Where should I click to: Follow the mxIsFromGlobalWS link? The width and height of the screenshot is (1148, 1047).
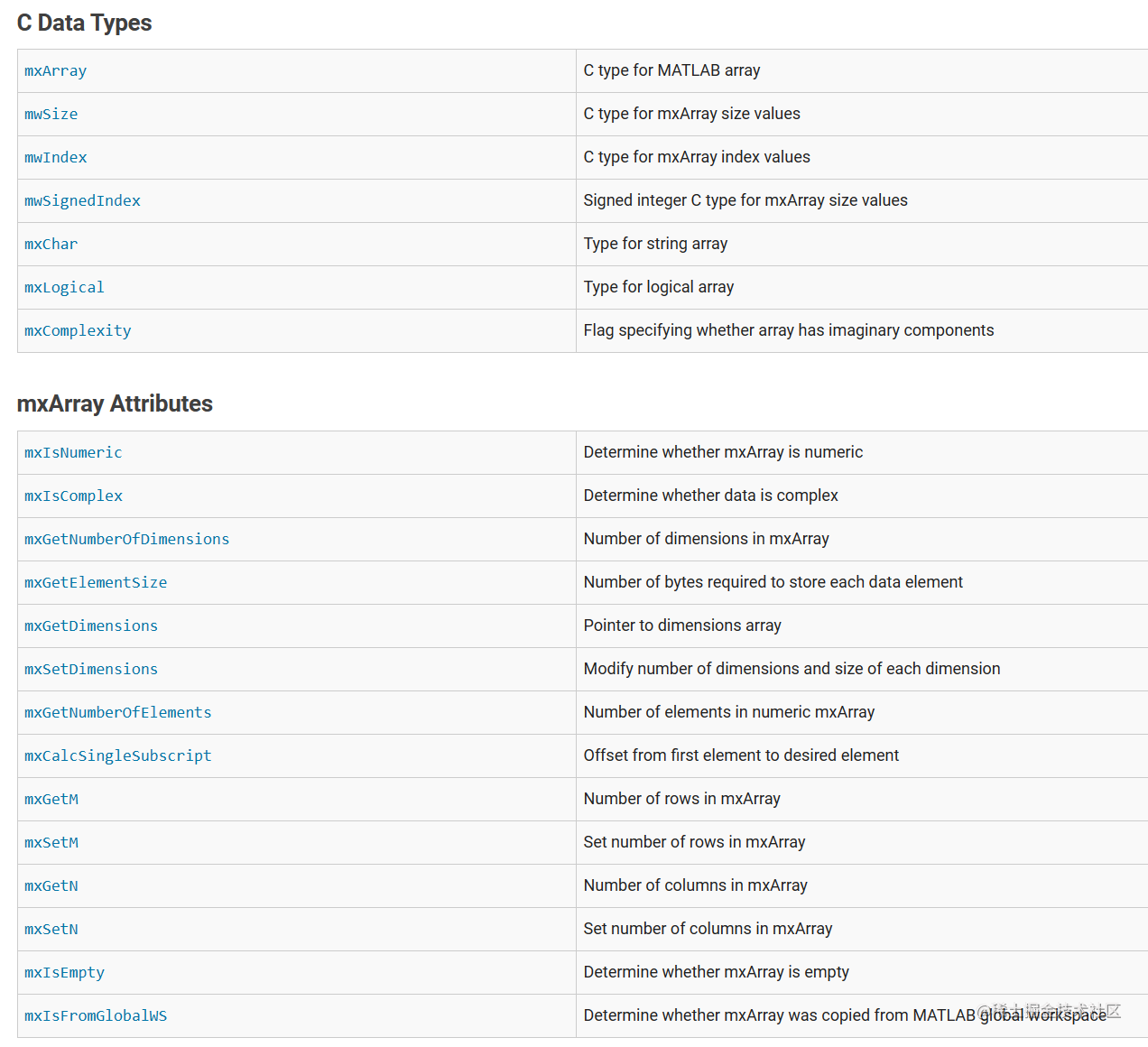click(x=96, y=1016)
